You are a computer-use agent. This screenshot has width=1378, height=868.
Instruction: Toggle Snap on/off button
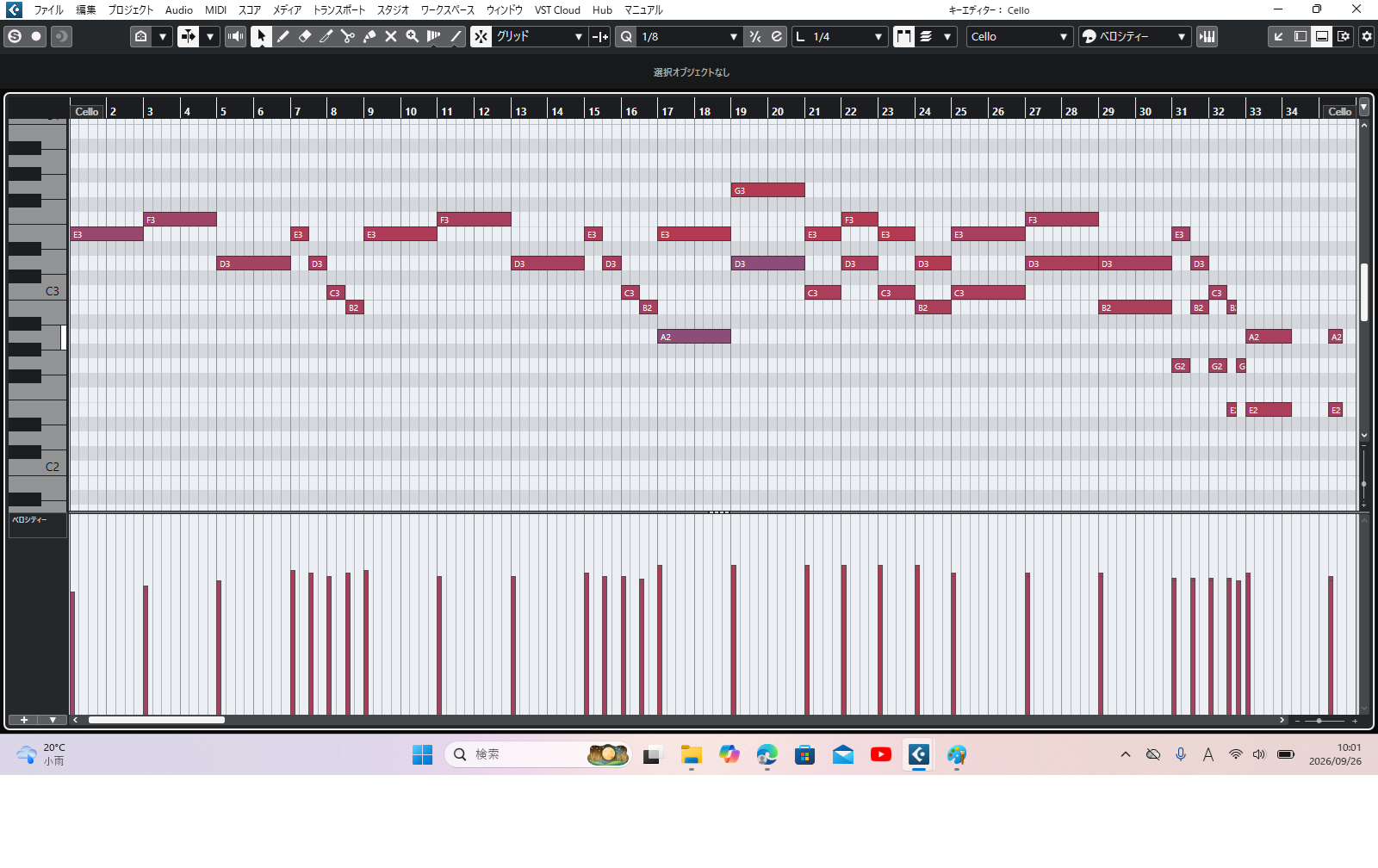point(481,36)
